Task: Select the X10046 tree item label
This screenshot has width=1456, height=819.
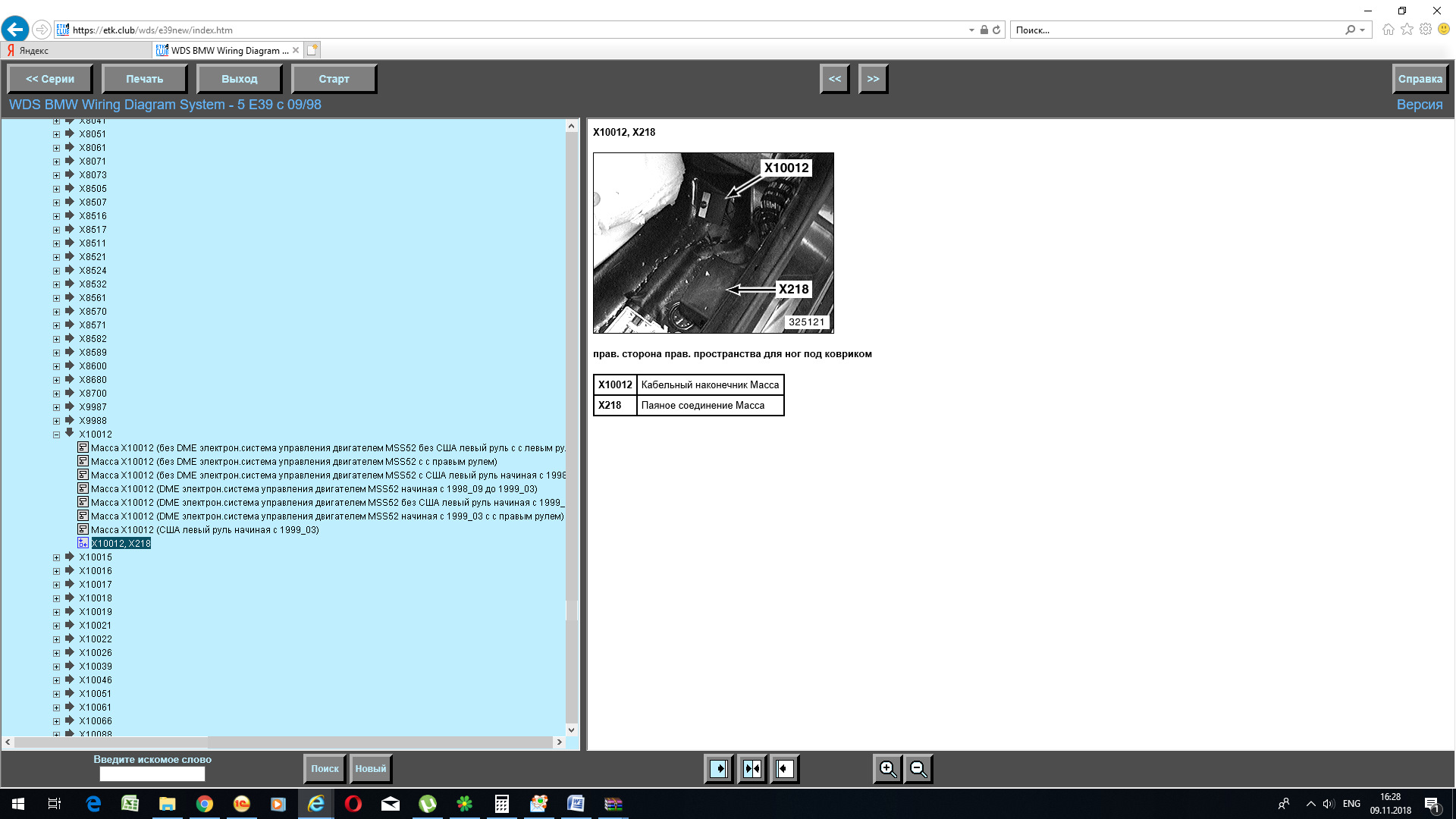Action: click(x=96, y=680)
